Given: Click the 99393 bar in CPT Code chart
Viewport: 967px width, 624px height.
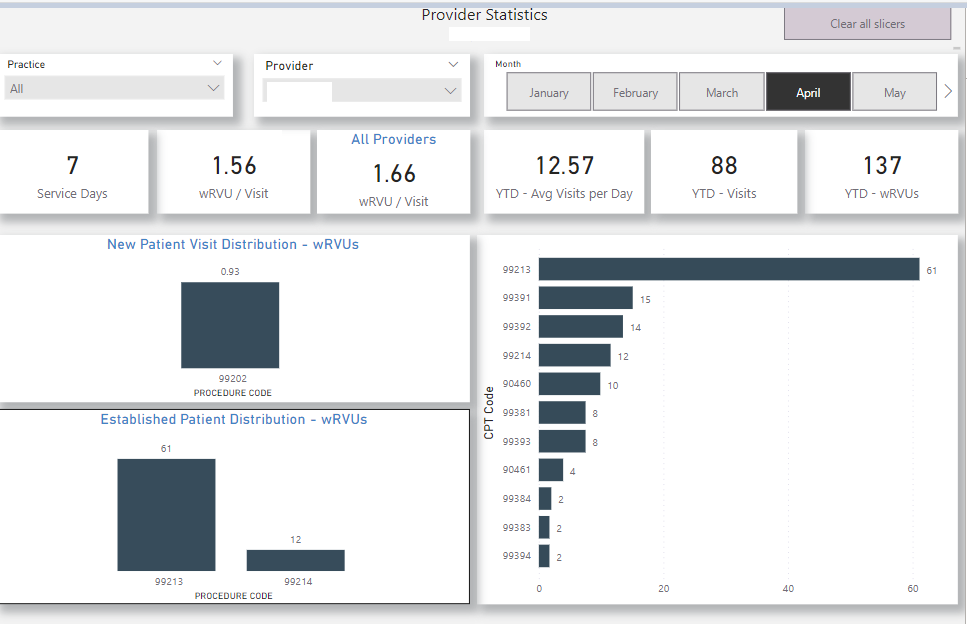Looking at the screenshot, I should pos(562,441).
